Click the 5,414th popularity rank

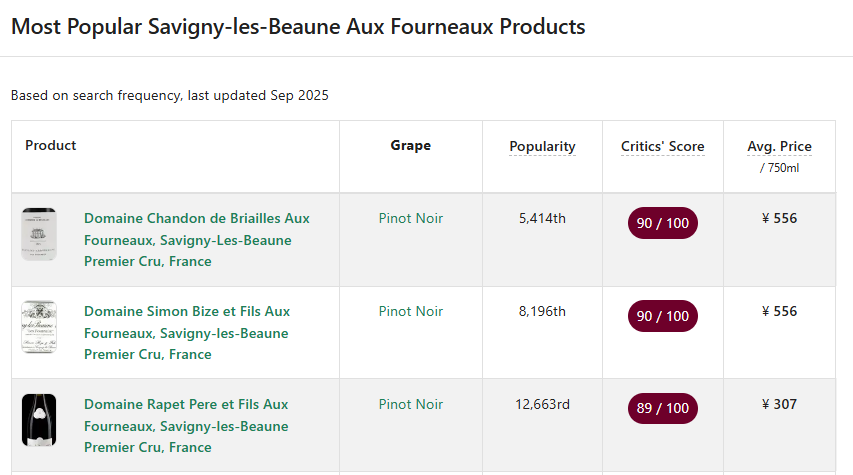pos(542,219)
